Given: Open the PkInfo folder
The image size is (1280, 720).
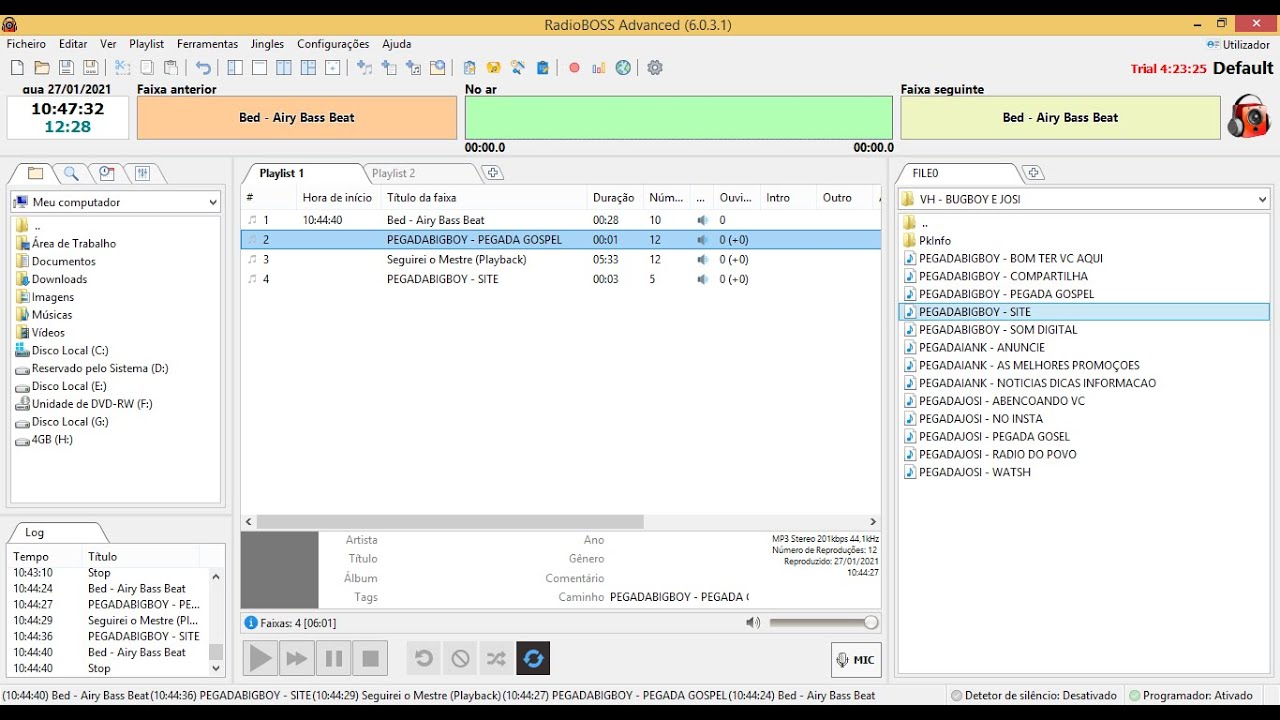Looking at the screenshot, I should [935, 241].
